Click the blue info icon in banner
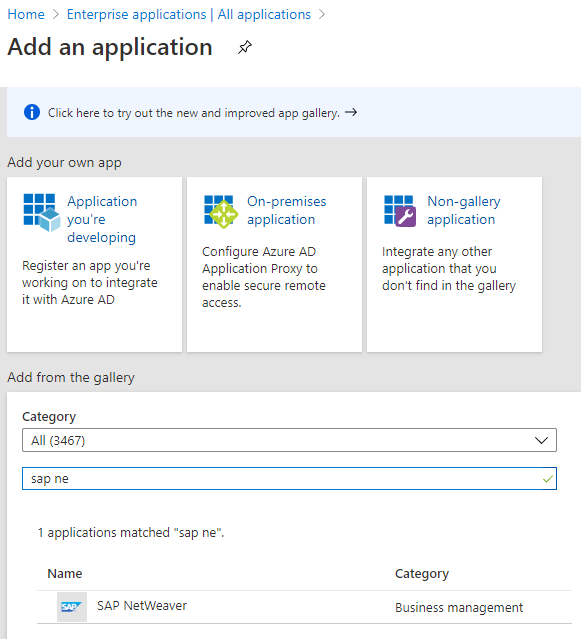The height and width of the screenshot is (639, 581). tap(32, 112)
